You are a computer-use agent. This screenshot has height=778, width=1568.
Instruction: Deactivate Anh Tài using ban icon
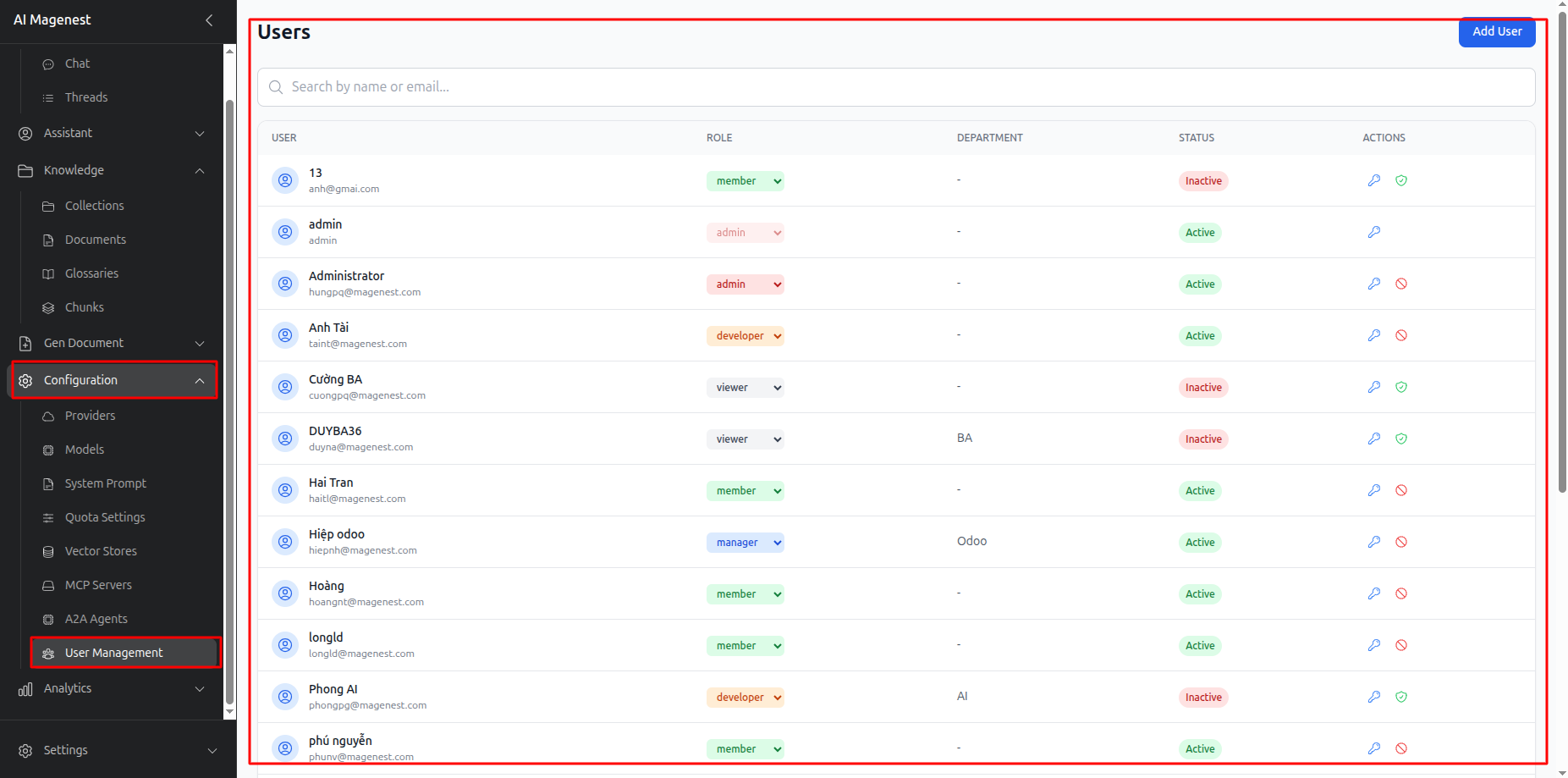[1401, 335]
